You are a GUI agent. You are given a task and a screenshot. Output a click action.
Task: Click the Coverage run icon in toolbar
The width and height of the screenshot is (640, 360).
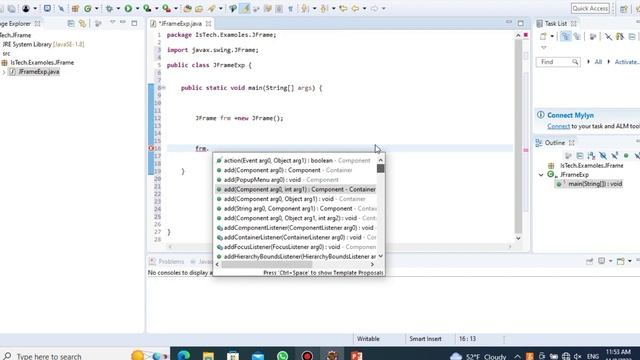pos(147,8)
